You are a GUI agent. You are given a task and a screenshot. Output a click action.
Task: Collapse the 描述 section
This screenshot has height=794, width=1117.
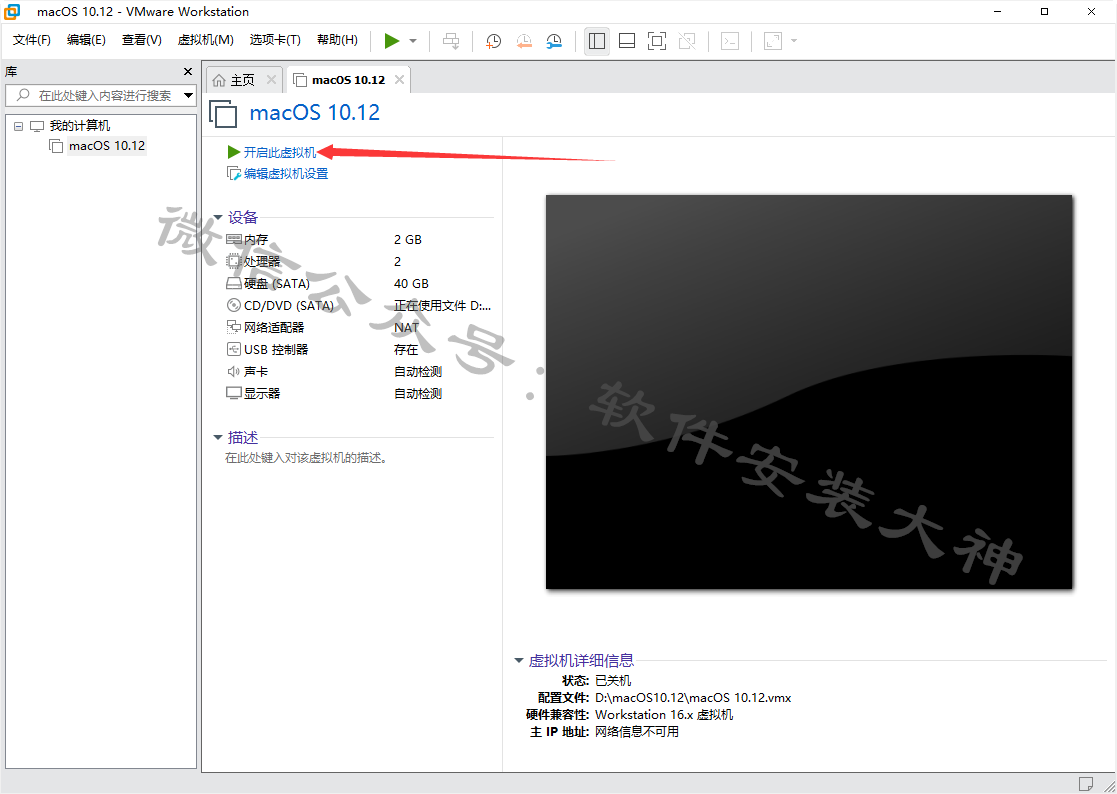click(218, 438)
